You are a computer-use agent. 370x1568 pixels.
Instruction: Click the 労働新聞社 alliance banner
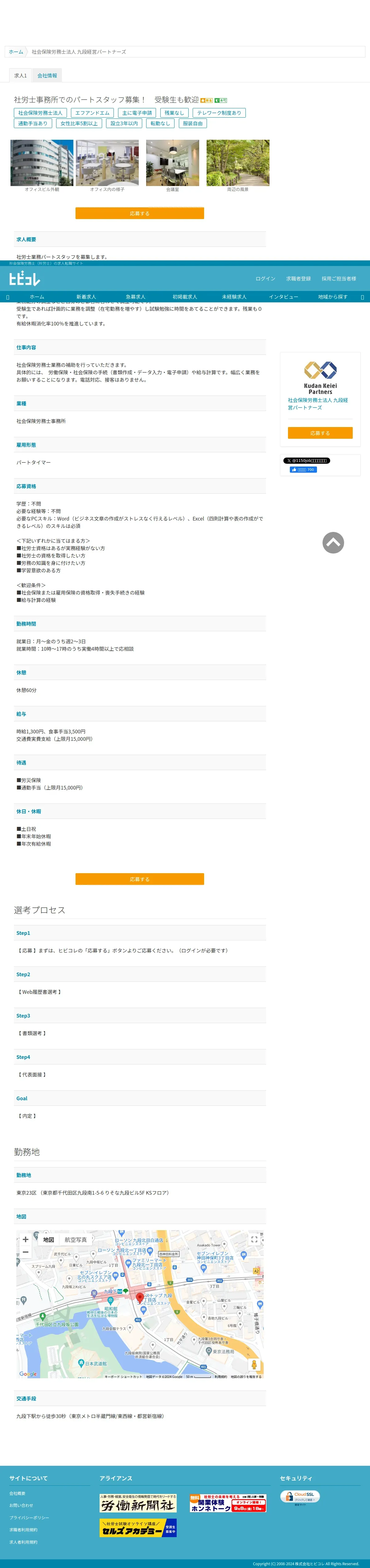coord(138,1503)
